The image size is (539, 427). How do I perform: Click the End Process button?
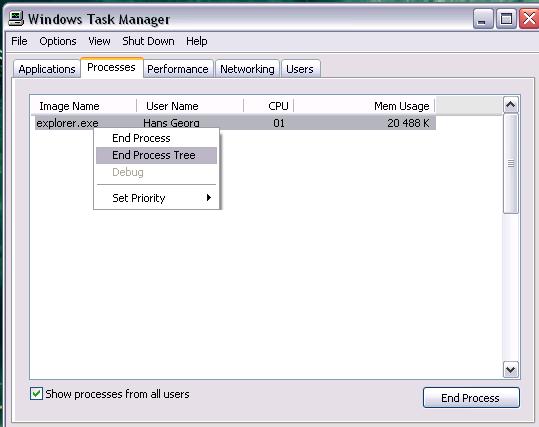[x=471, y=398]
